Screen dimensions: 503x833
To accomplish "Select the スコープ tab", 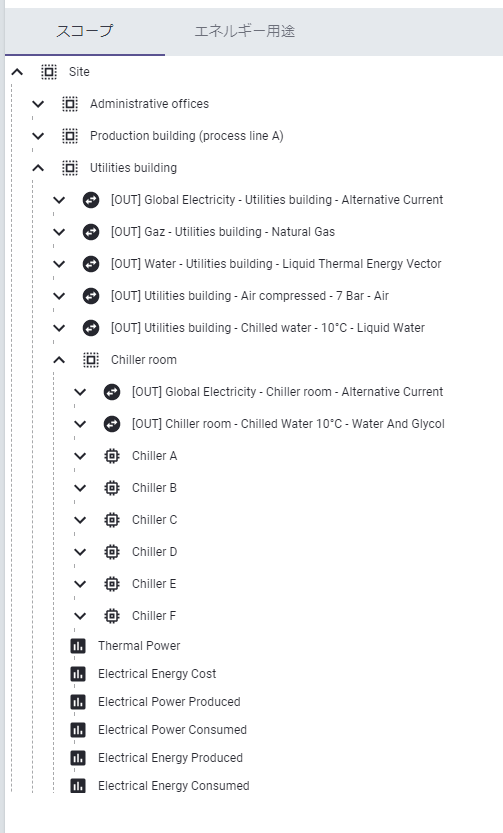I will pyautogui.click(x=85, y=31).
